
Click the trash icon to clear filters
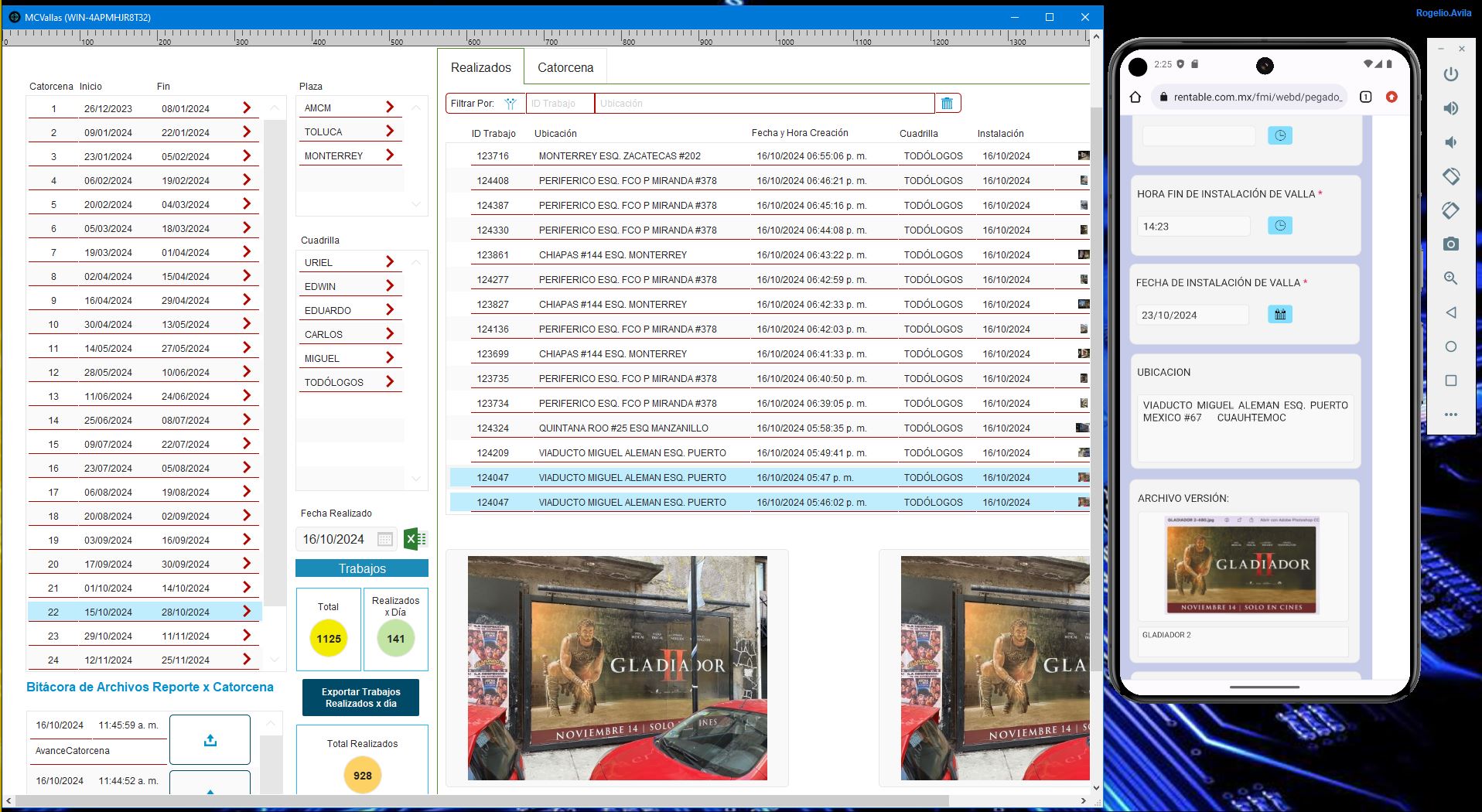[x=947, y=104]
